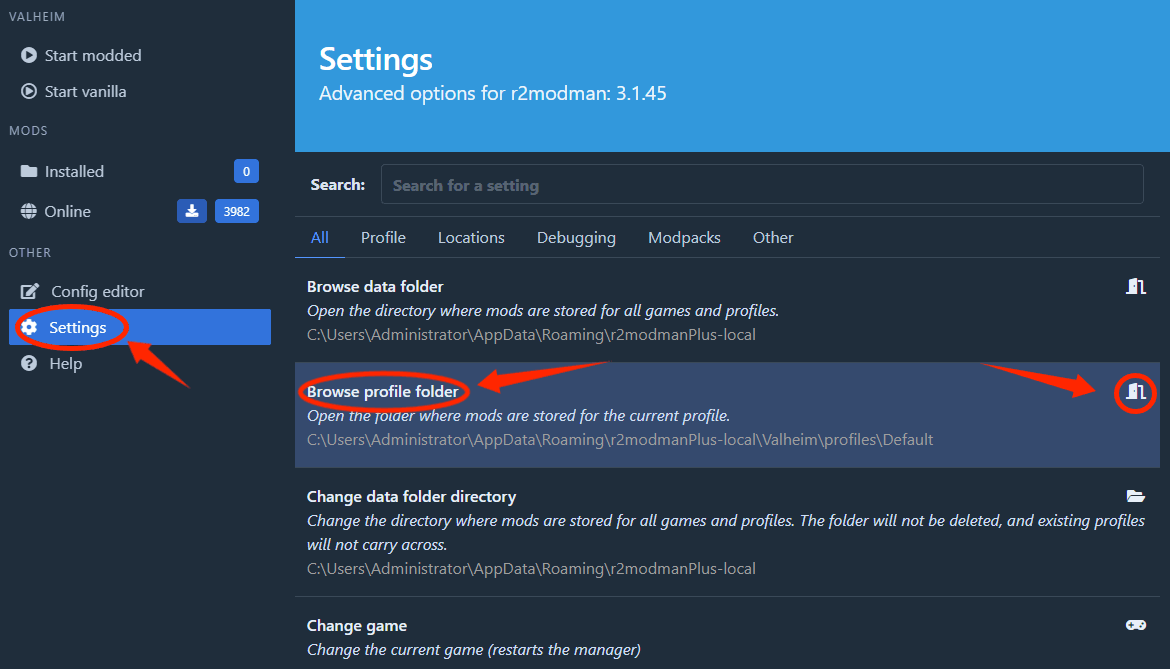The image size is (1170, 669).
Task: Open the Installed mods list
Action: [74, 172]
